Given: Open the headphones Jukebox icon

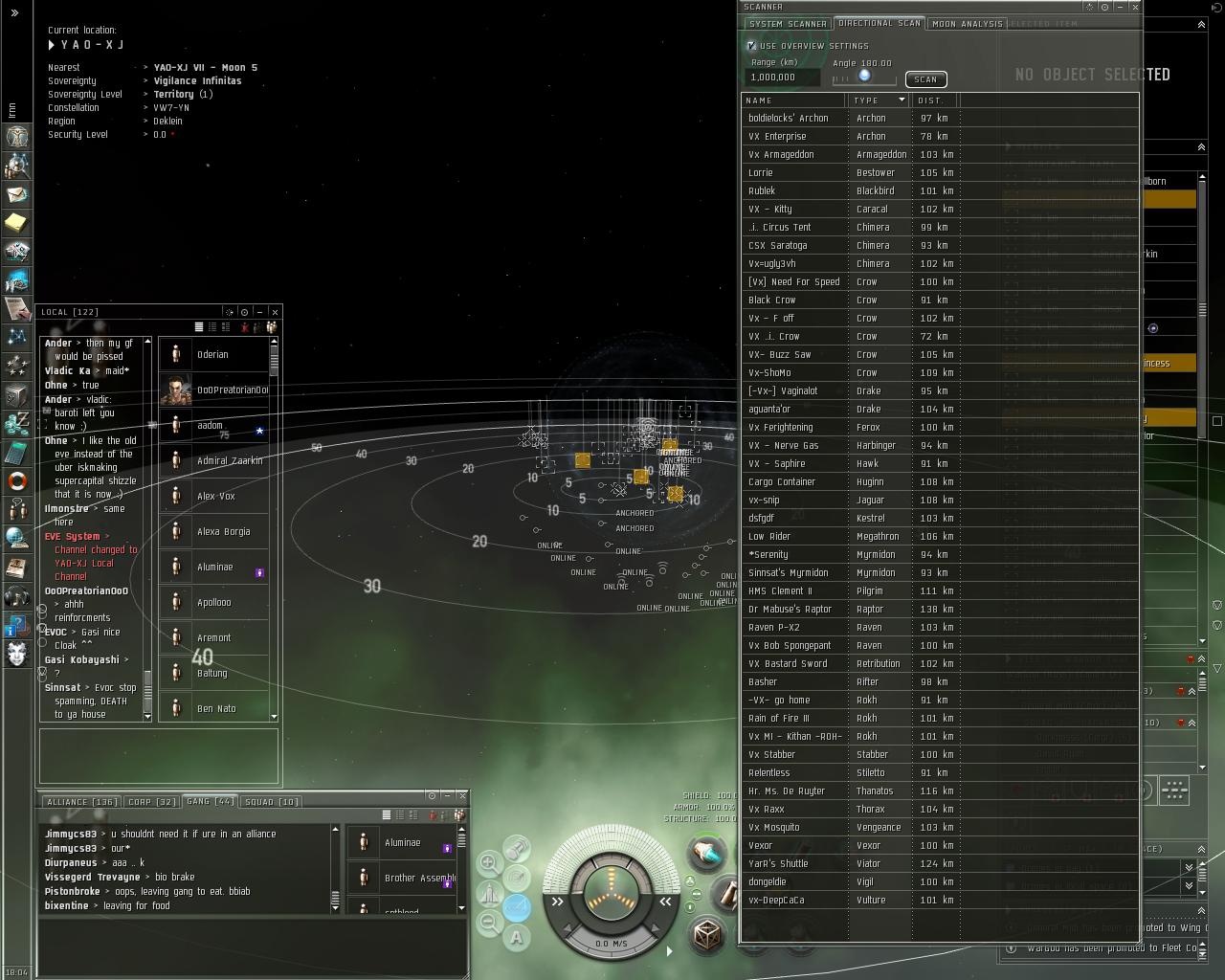Looking at the screenshot, I should [x=17, y=597].
